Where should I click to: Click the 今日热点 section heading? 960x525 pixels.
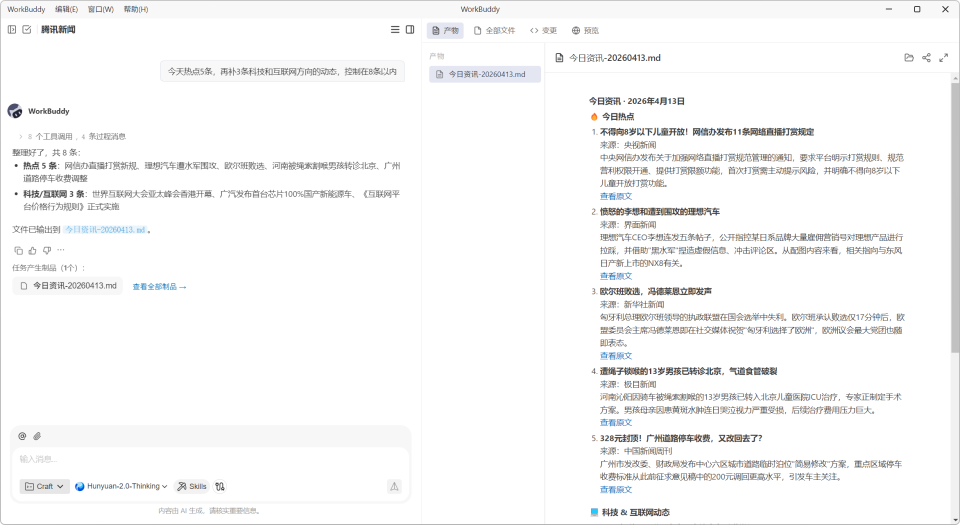point(618,116)
